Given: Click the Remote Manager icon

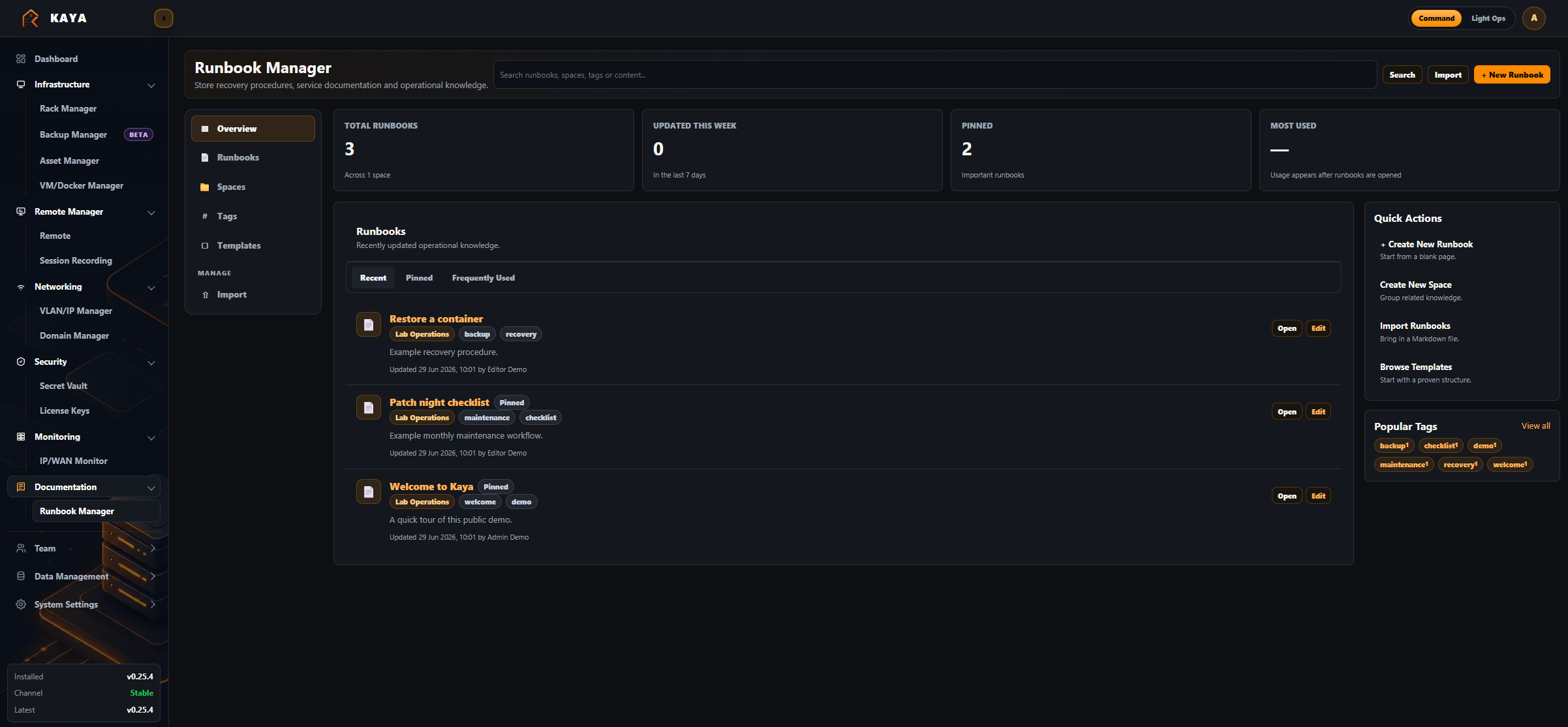Looking at the screenshot, I should [21, 211].
